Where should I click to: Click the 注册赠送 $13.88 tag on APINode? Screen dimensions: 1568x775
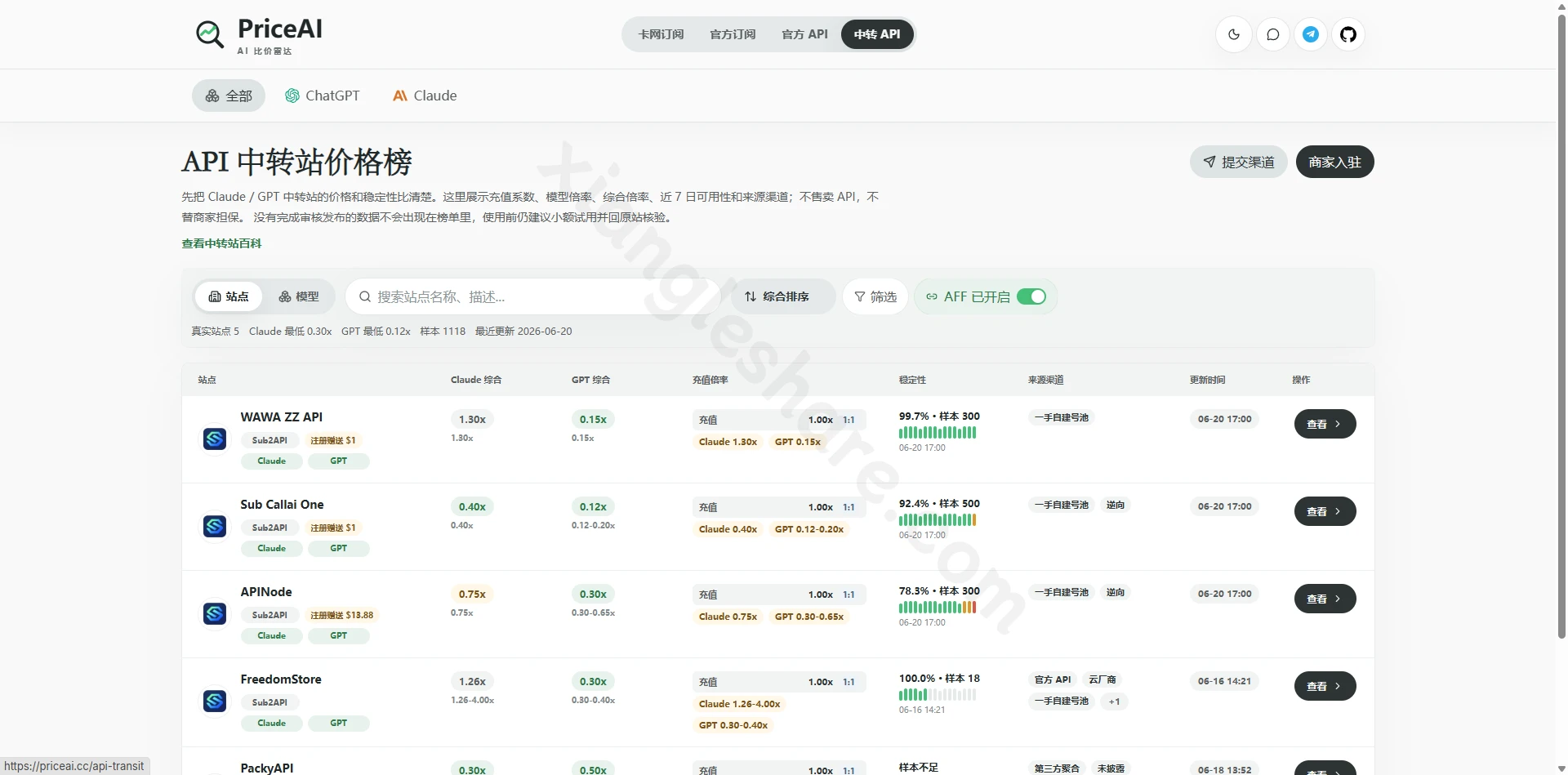[341, 615]
